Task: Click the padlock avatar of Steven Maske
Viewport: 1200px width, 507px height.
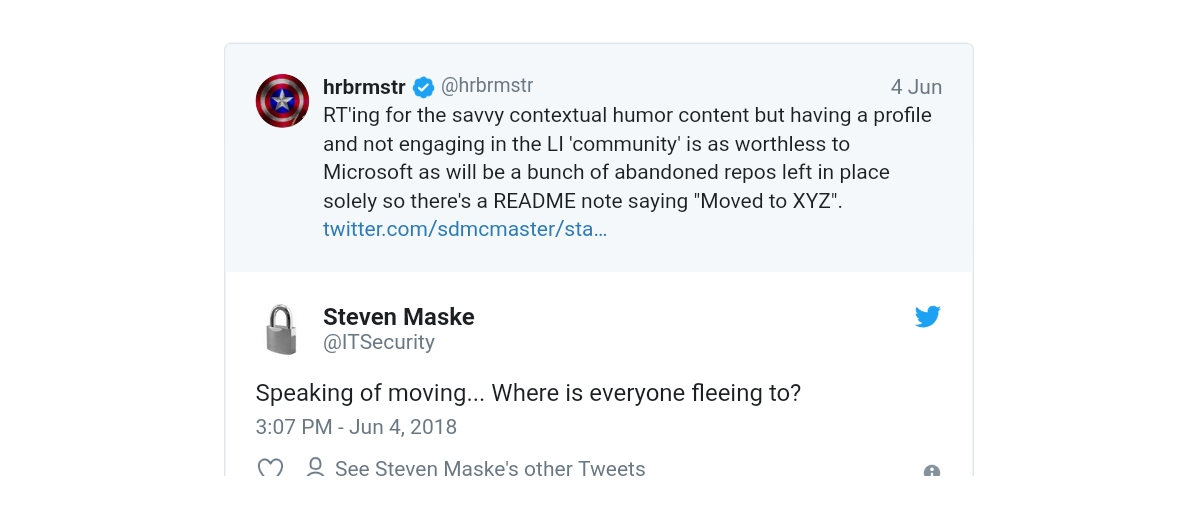Action: (x=282, y=329)
